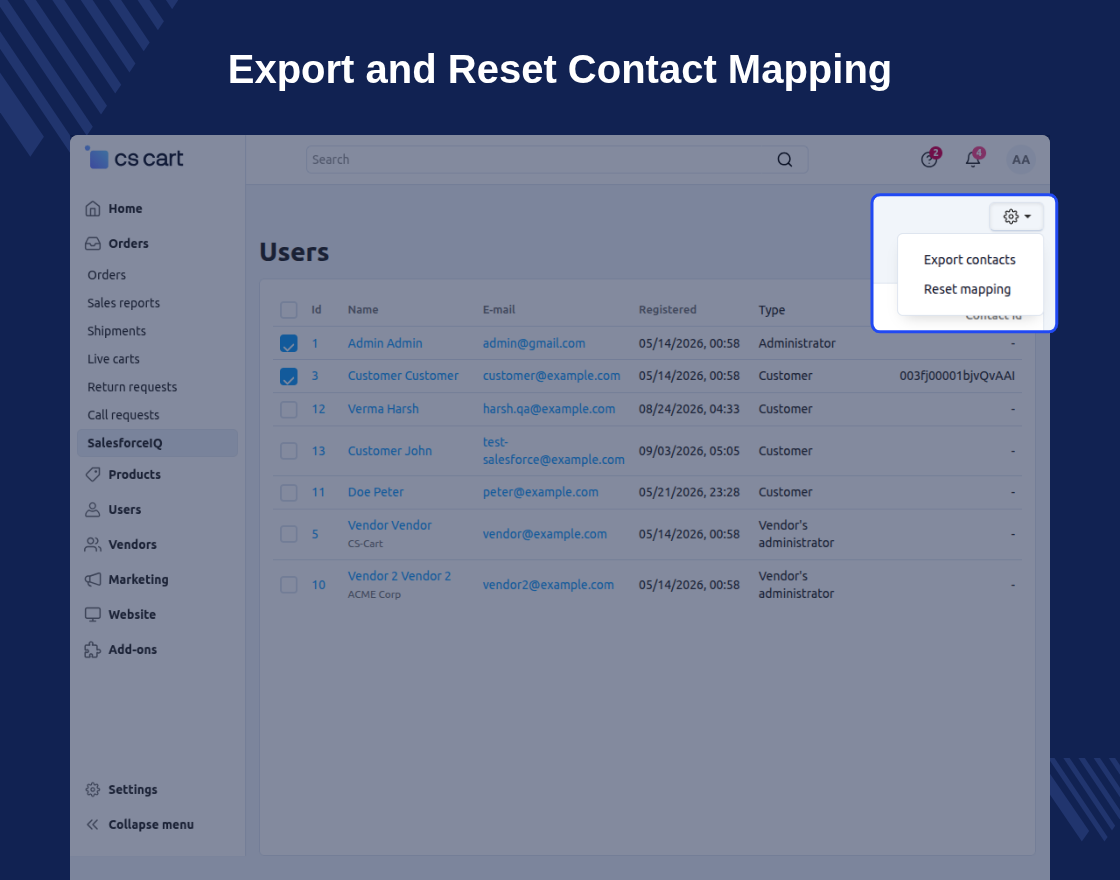Click the search magnifier icon
Screen dimensions: 1120x880
784,159
